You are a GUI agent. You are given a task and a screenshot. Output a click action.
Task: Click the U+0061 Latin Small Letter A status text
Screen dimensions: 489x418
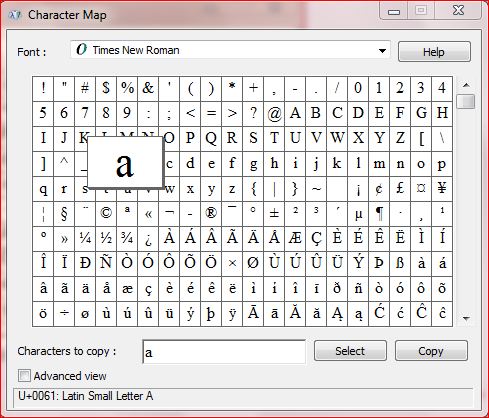(x=86, y=396)
